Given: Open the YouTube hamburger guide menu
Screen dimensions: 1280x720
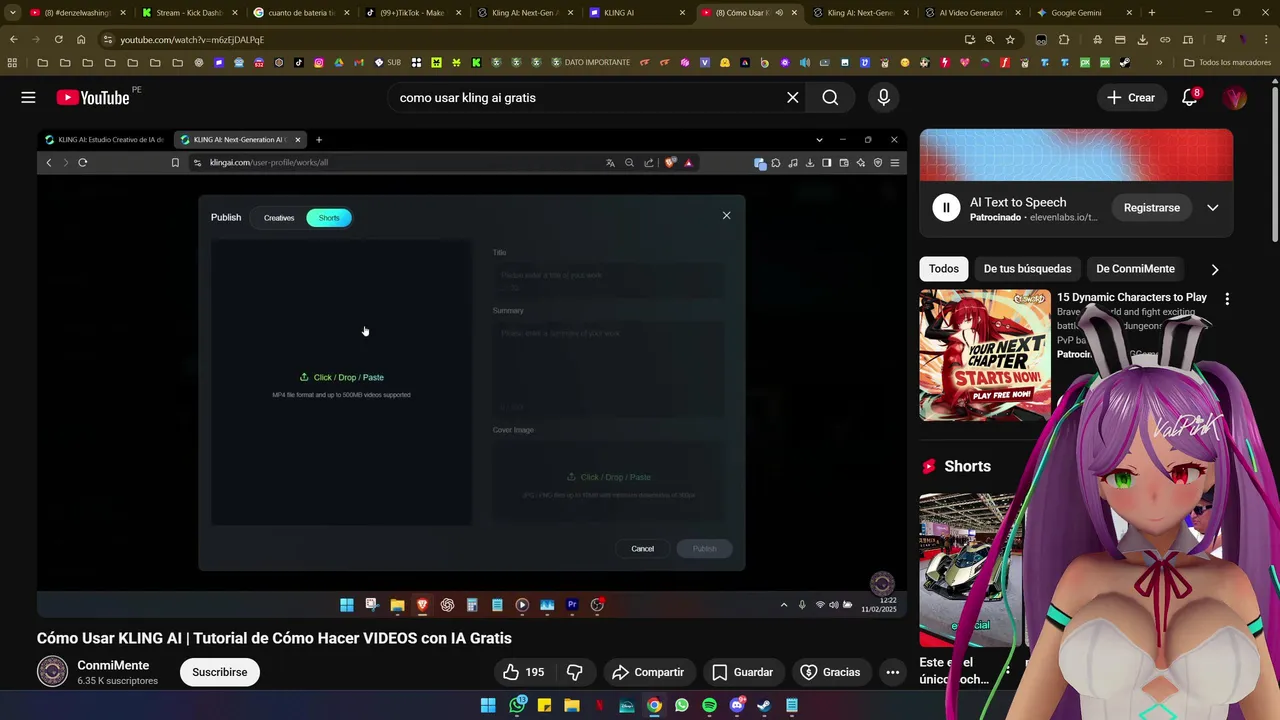Looking at the screenshot, I should click(28, 97).
